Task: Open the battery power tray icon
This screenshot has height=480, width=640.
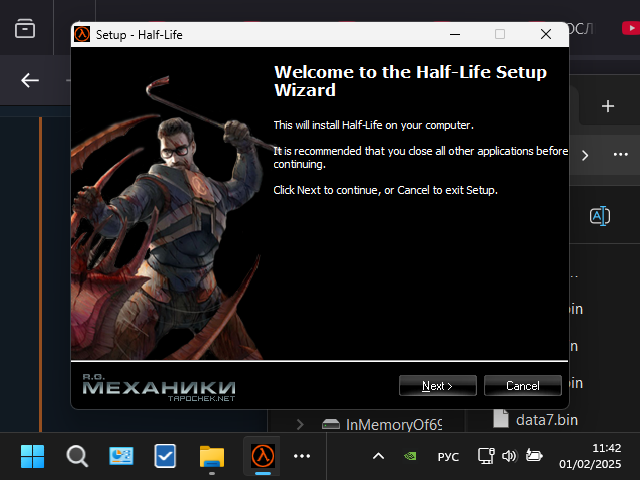Action: point(534,455)
